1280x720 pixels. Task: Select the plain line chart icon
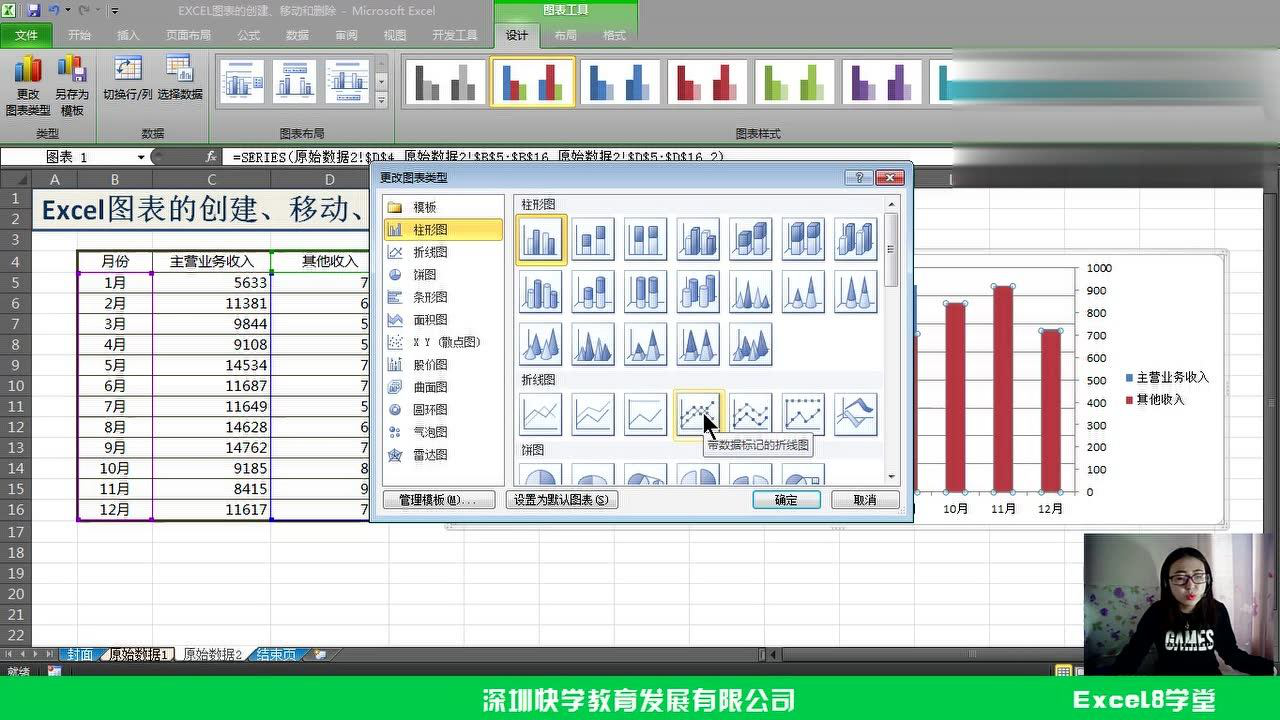pos(541,414)
